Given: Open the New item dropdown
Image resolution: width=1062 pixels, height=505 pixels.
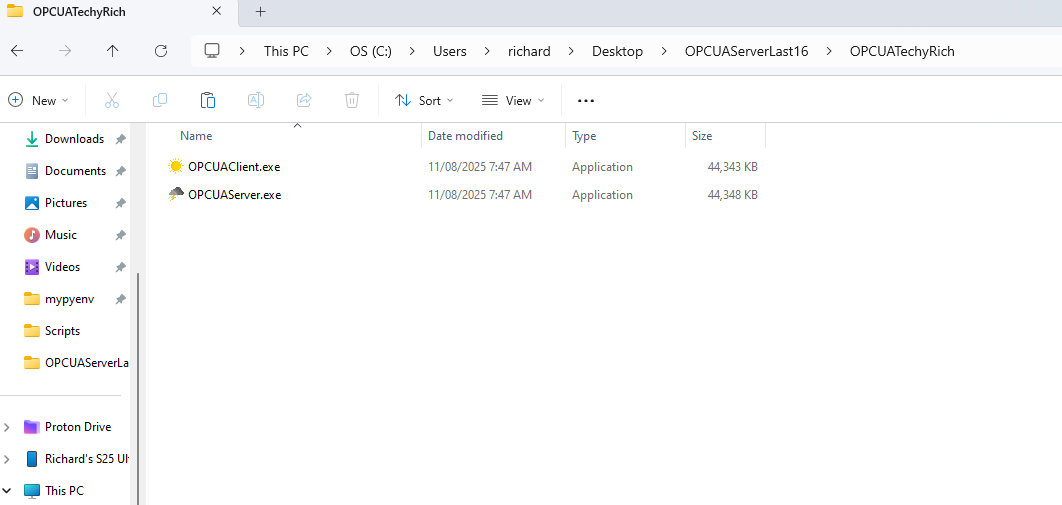Looking at the screenshot, I should point(39,100).
